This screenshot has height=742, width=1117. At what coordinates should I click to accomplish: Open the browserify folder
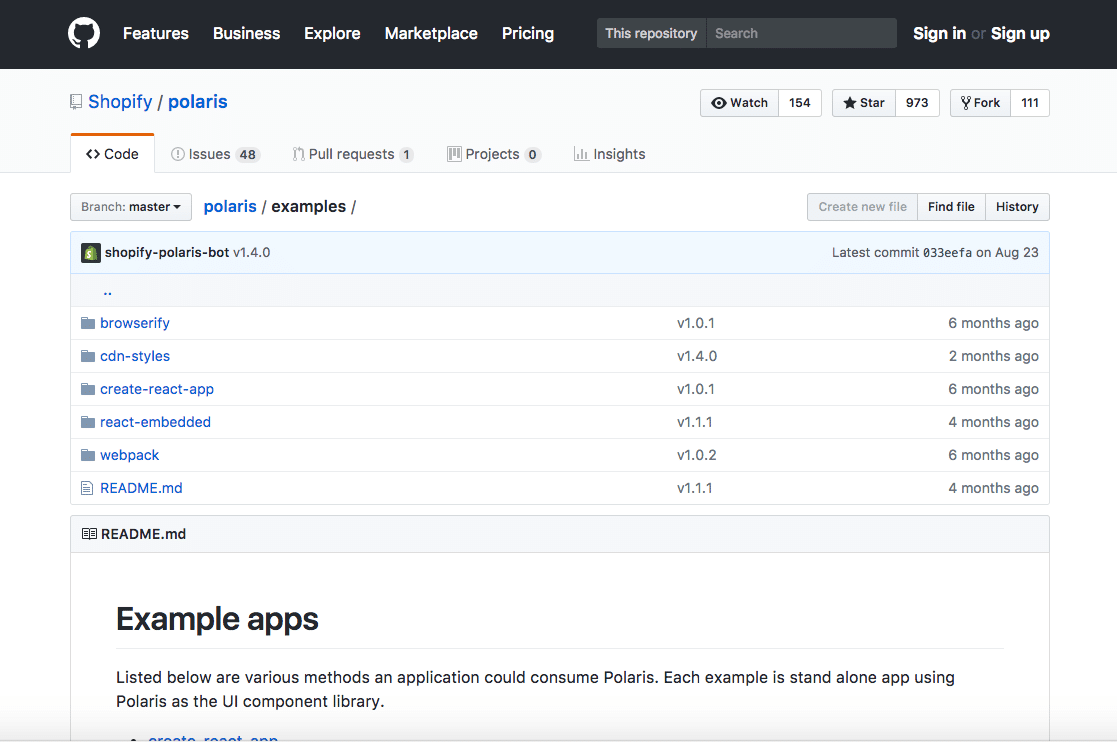(135, 323)
